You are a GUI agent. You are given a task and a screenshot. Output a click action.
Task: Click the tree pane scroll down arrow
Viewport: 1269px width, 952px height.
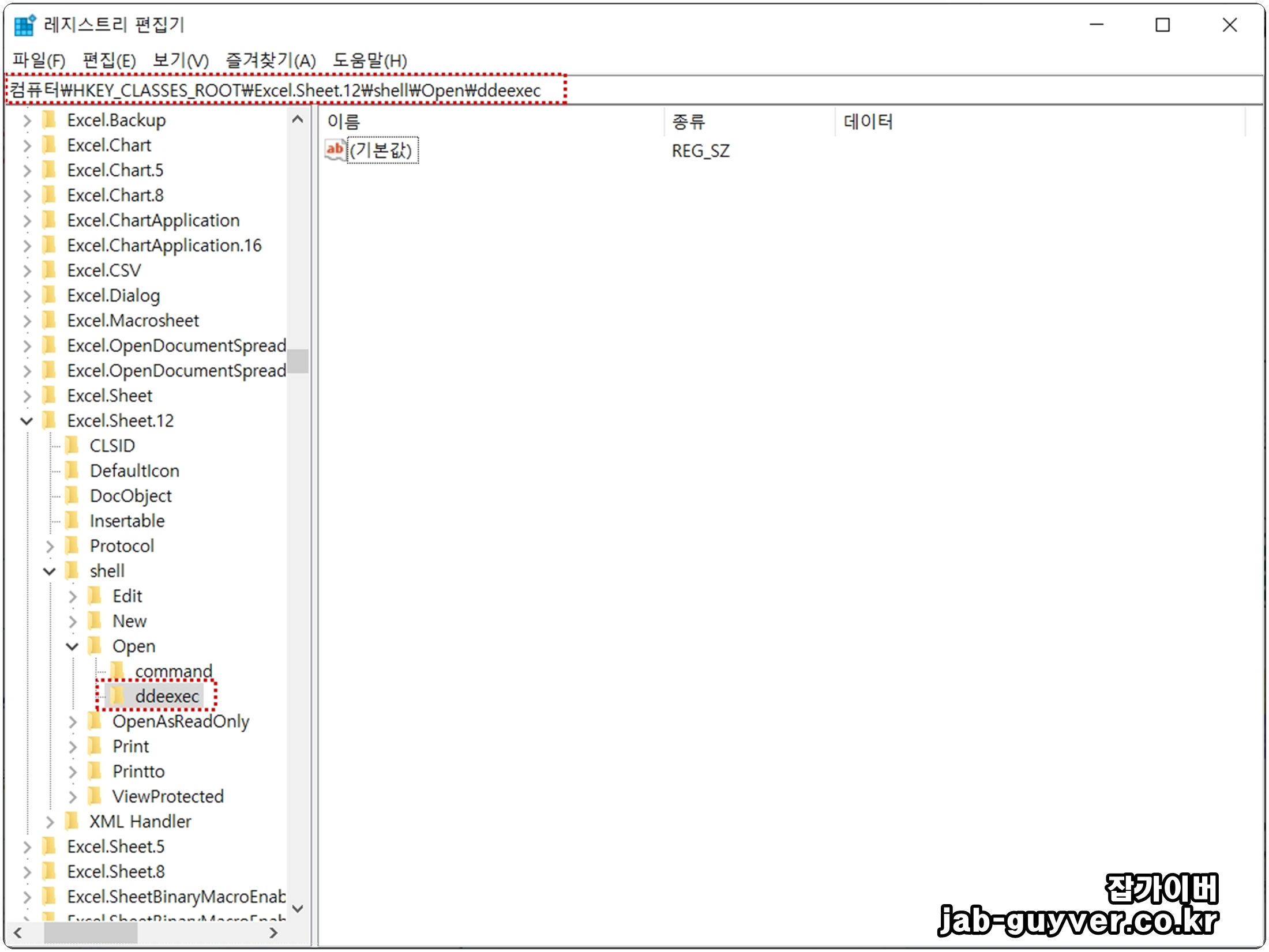[298, 909]
